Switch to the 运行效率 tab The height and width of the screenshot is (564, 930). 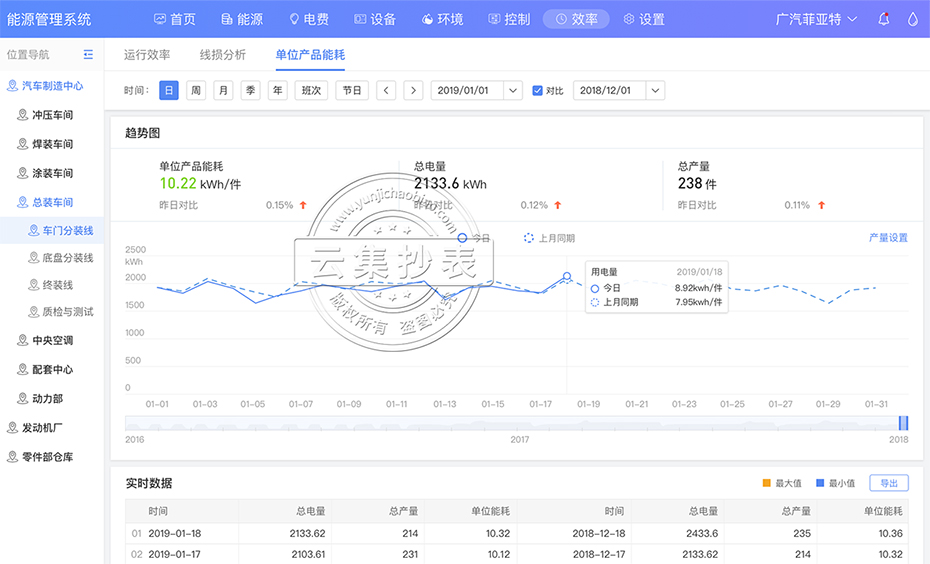pyautogui.click(x=147, y=55)
